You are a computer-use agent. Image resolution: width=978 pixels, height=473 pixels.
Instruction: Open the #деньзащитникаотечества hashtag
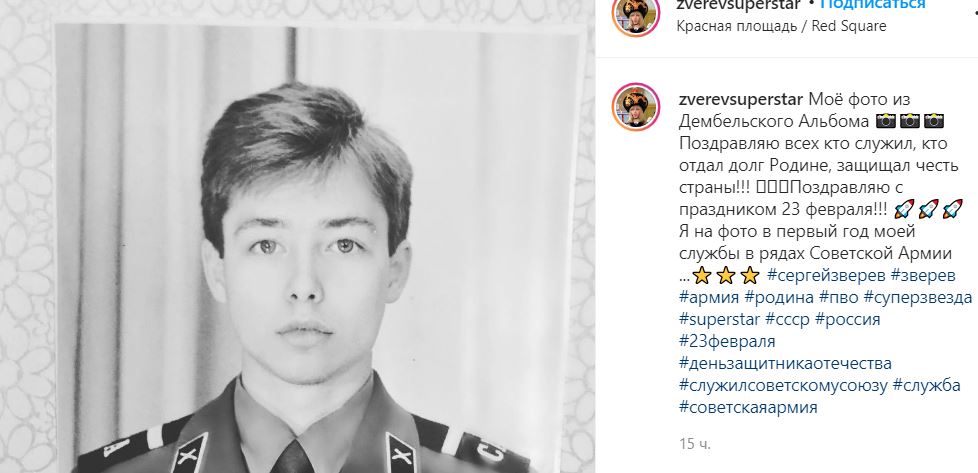785,363
